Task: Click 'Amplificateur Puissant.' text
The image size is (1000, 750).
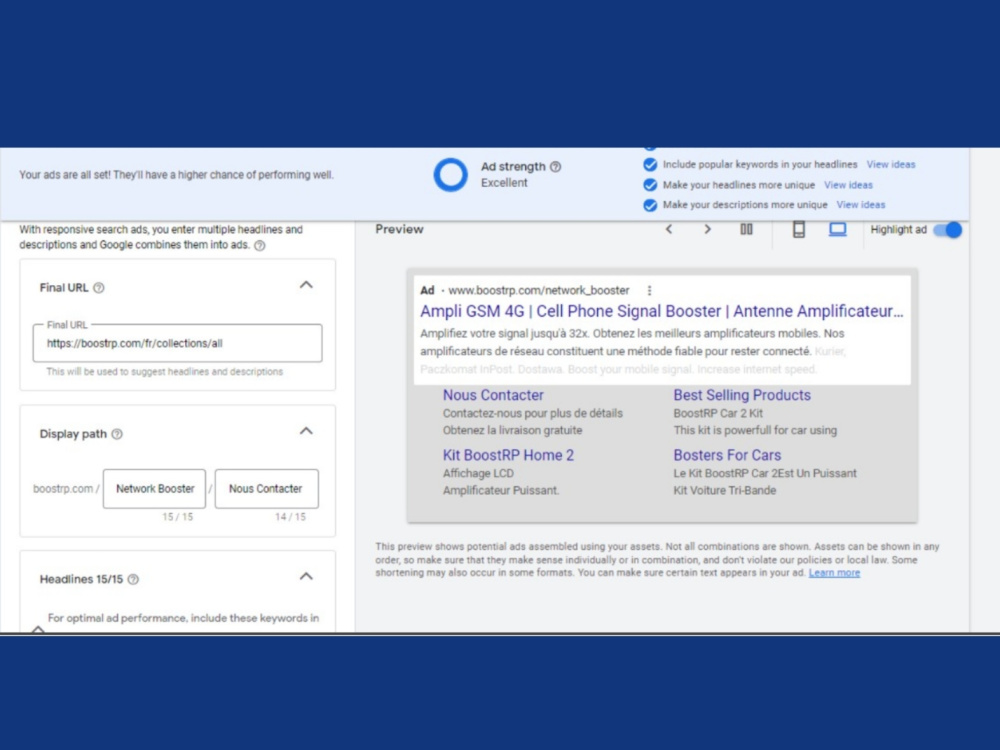Action: (501, 490)
